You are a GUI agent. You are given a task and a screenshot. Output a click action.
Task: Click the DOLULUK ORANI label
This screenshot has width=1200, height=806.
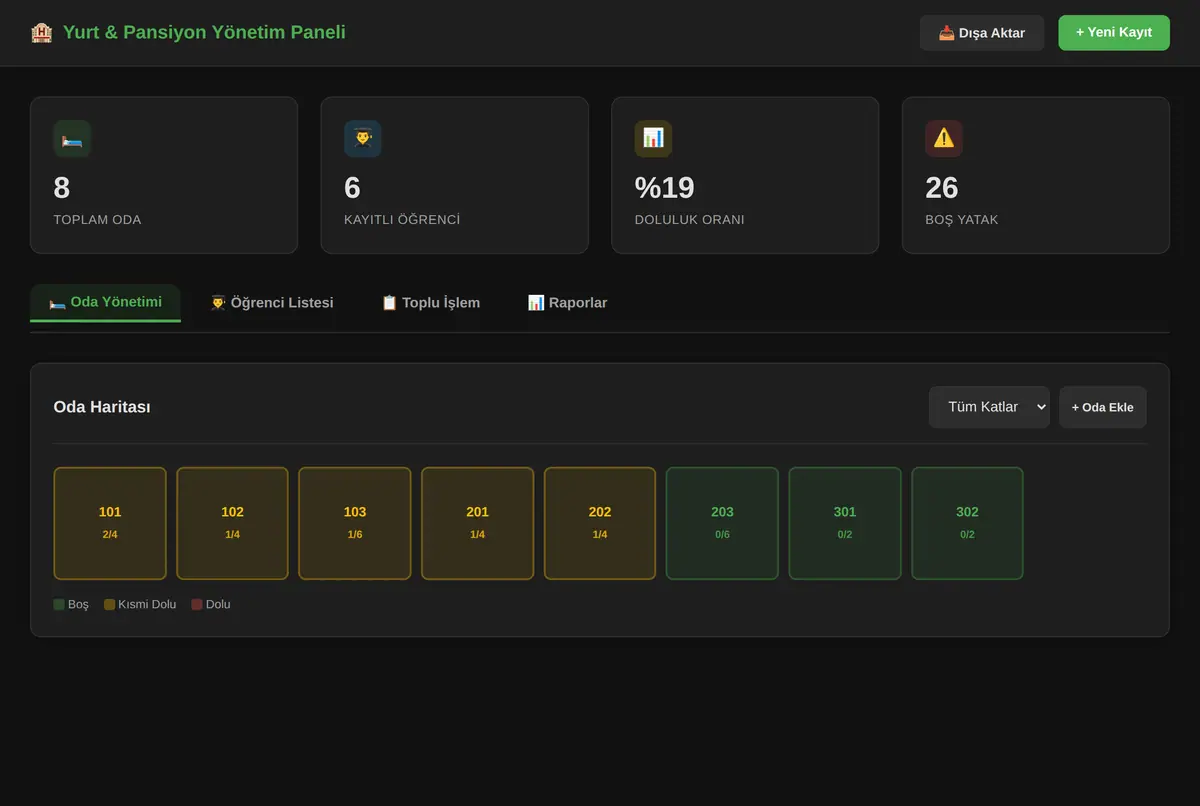(x=690, y=220)
